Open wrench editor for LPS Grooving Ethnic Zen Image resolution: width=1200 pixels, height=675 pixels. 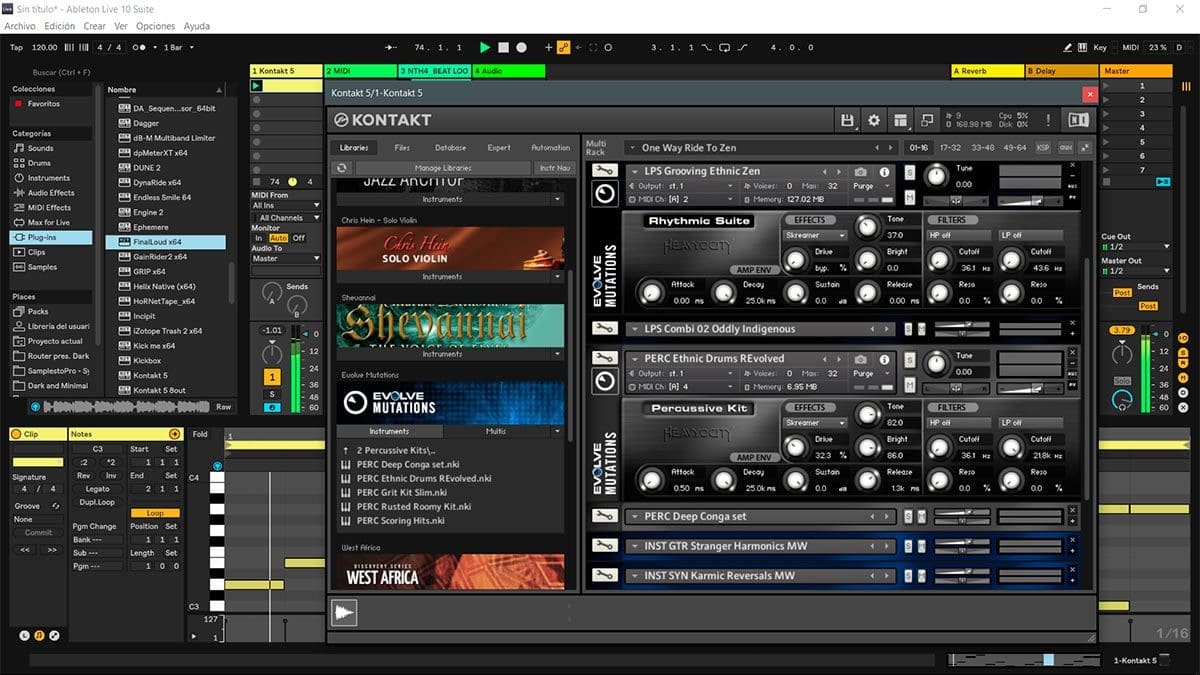604,171
